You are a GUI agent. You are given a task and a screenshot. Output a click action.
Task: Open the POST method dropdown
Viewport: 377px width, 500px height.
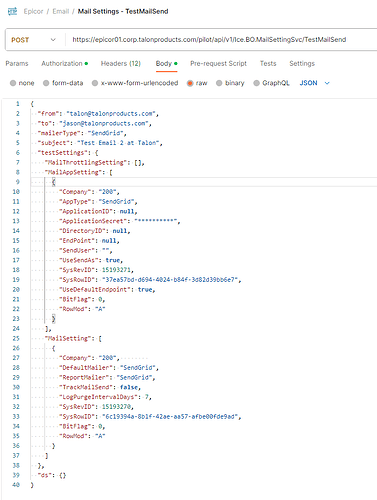pos(34,40)
